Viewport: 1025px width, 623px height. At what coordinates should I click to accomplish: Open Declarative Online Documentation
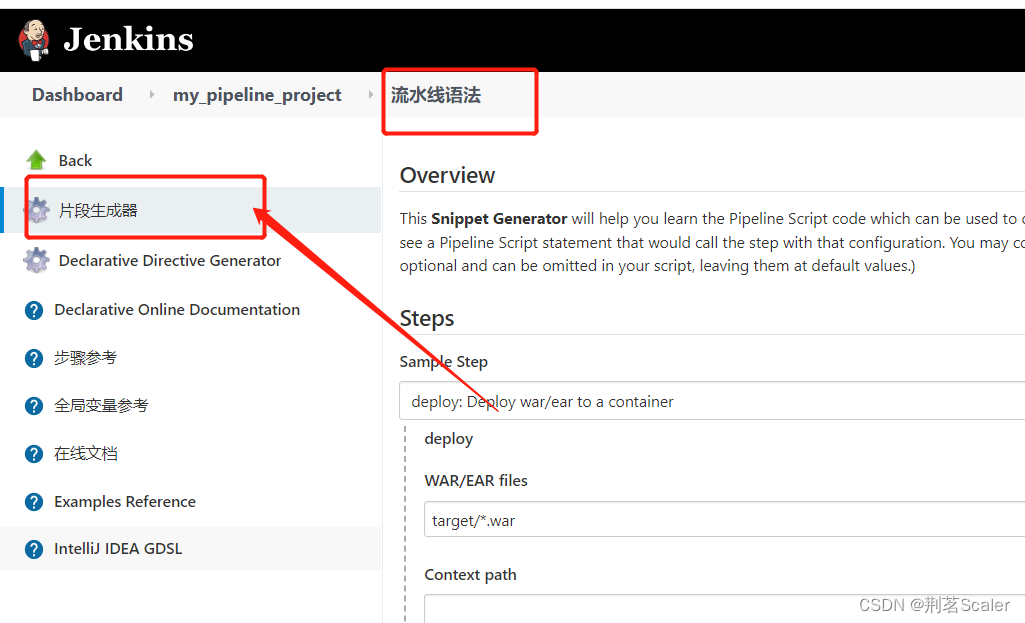pyautogui.click(x=177, y=310)
